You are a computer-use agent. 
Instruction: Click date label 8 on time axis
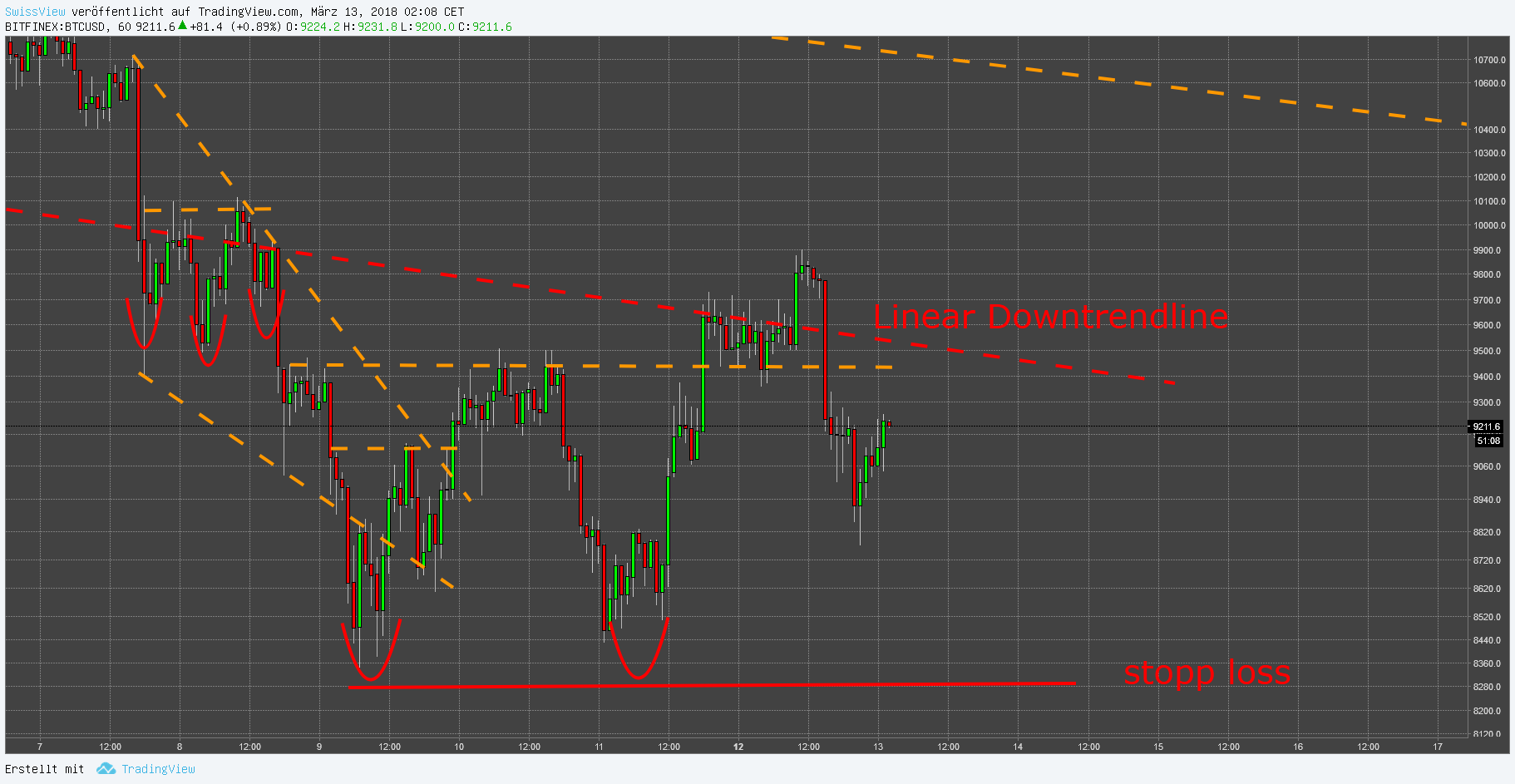click(180, 747)
